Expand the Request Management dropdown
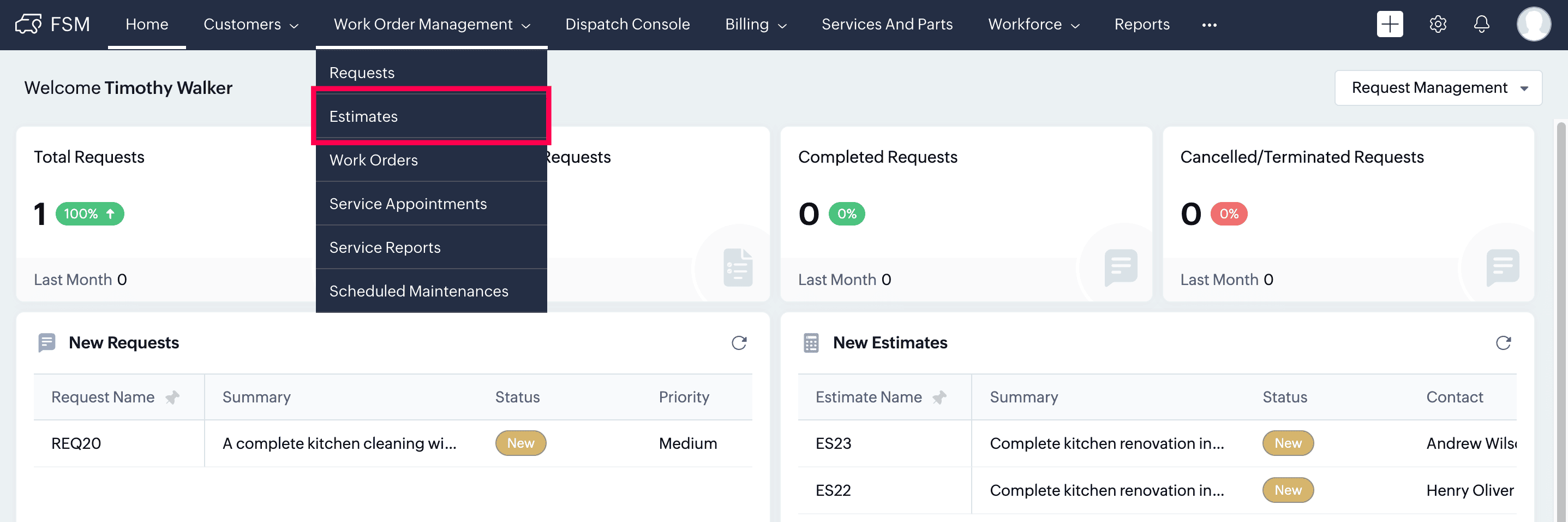The width and height of the screenshot is (1568, 522). 1438,88
